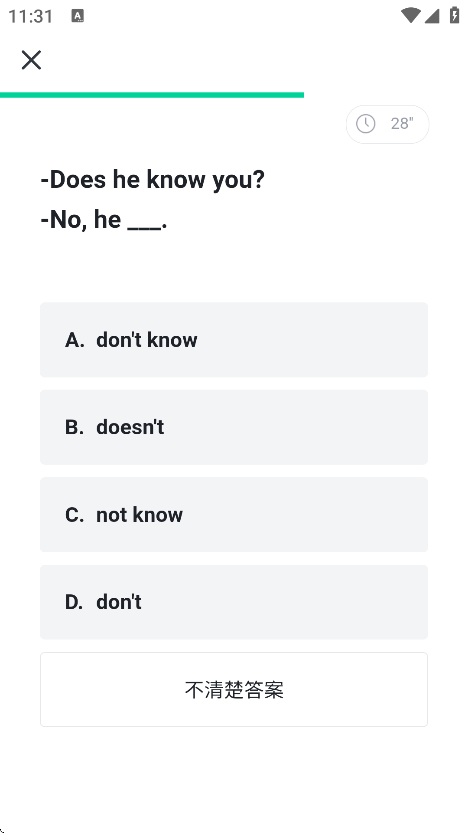Tap the 28" countdown timer text

(x=402, y=124)
